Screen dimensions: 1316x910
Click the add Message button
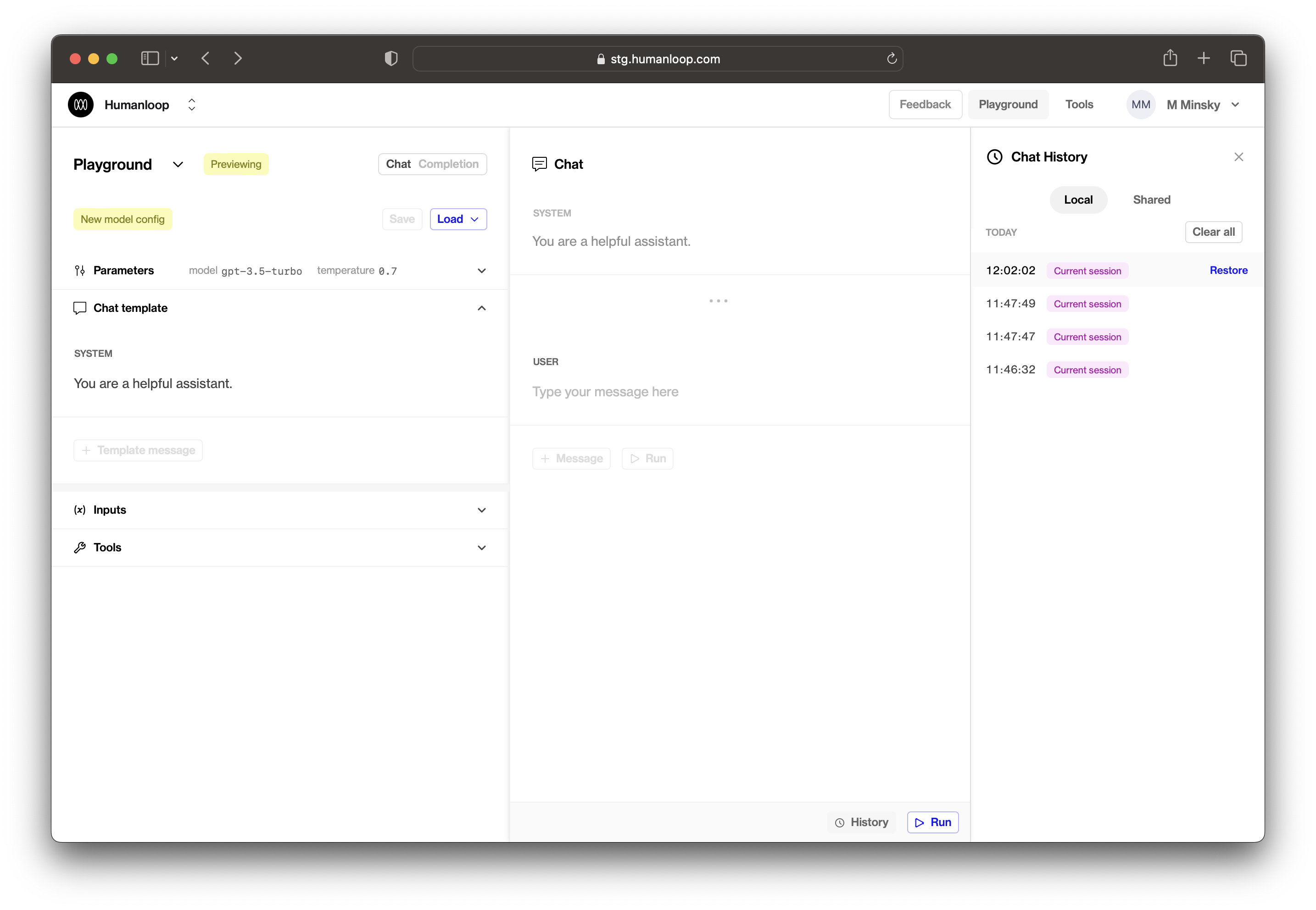571,459
